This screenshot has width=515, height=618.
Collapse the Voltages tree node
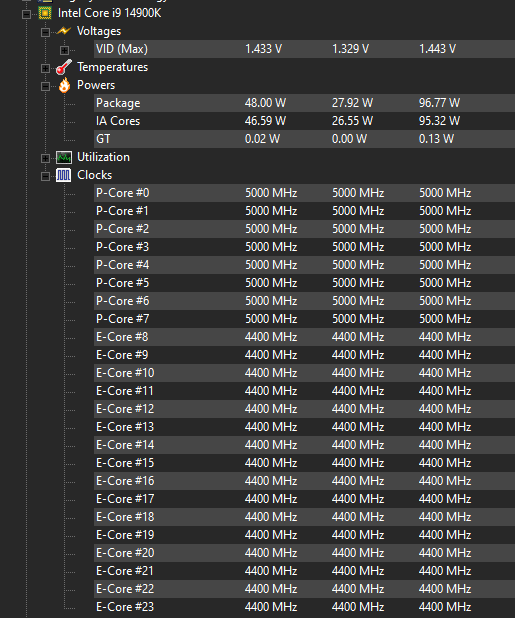(45, 32)
